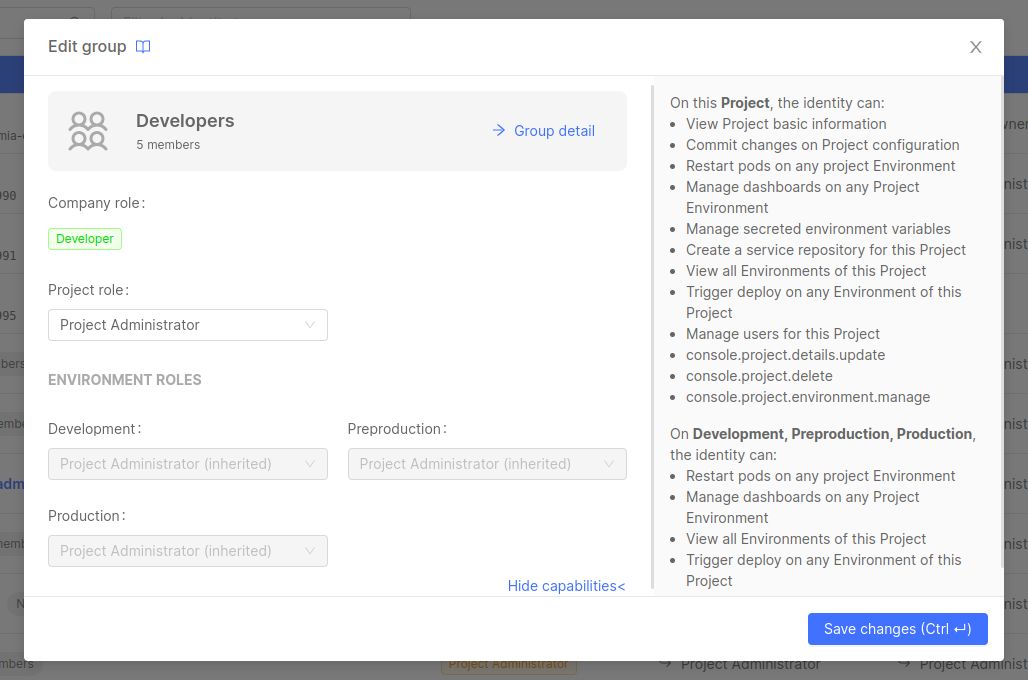This screenshot has width=1028, height=680.
Task: Click the Enter key icon on Save changes
Action: coord(962,629)
